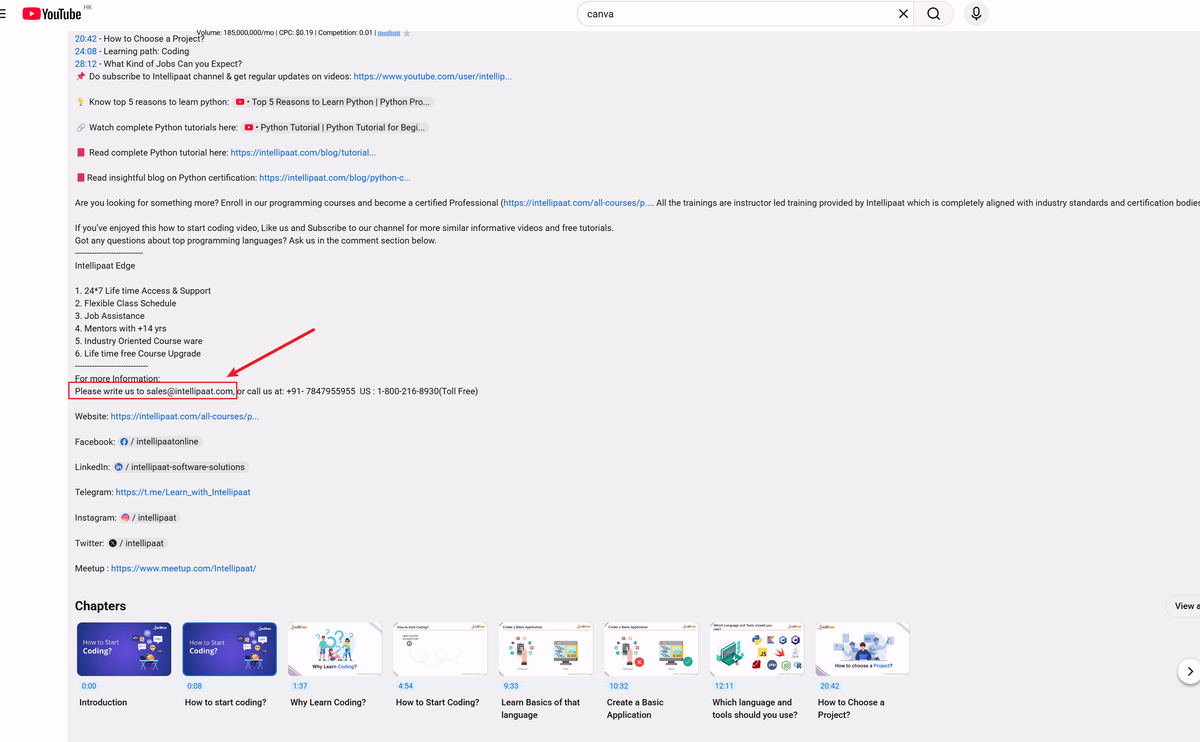Go to the YouTube home logo
This screenshot has width=1200, height=742.
tap(52, 14)
